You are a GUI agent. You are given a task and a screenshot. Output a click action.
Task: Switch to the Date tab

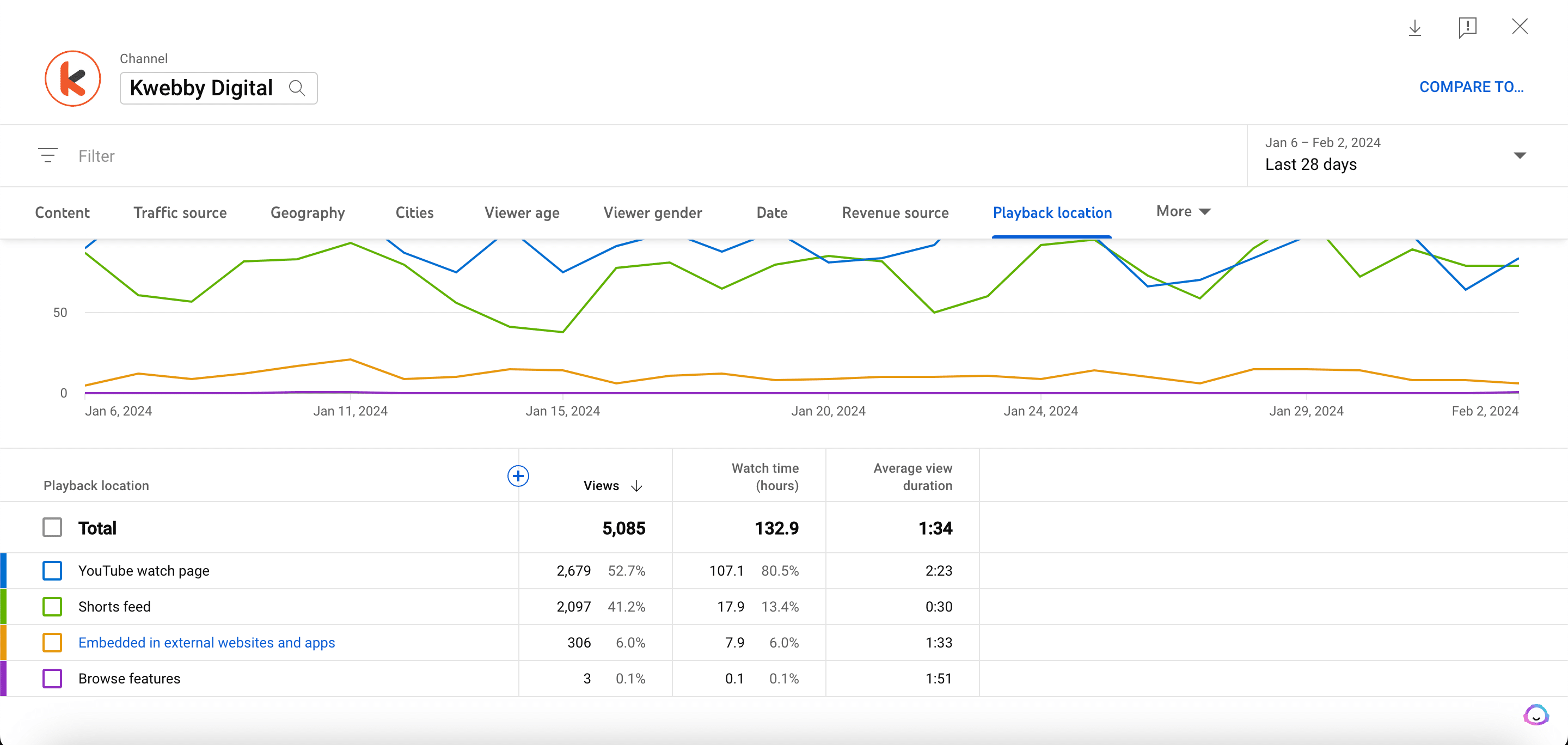coord(772,212)
